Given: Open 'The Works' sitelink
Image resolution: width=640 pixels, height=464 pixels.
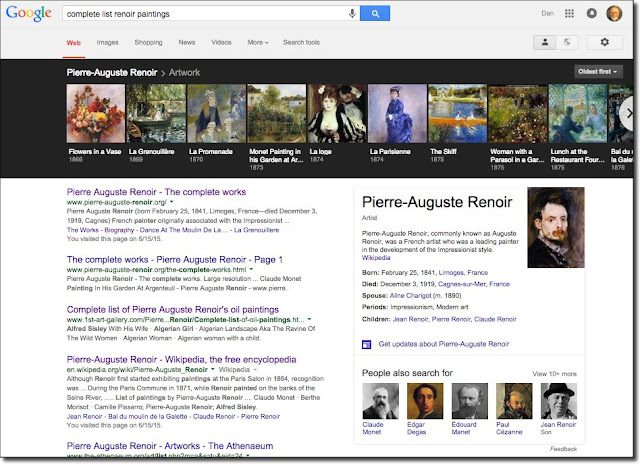Looking at the screenshot, I should [83, 230].
